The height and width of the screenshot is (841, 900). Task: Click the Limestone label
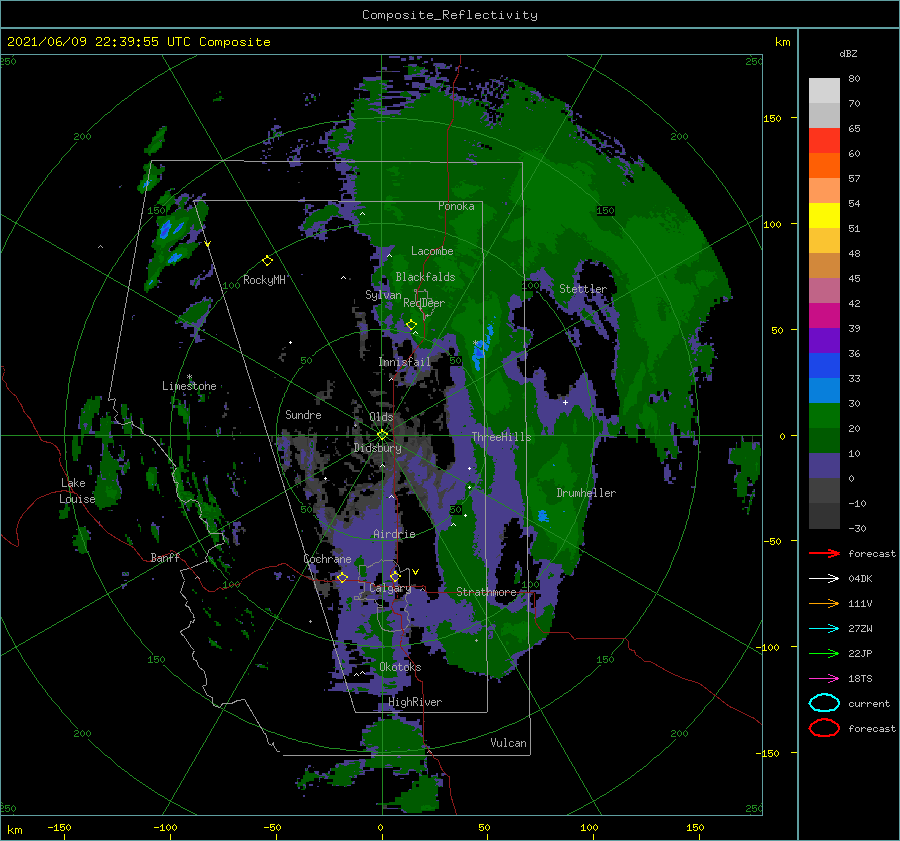point(189,386)
